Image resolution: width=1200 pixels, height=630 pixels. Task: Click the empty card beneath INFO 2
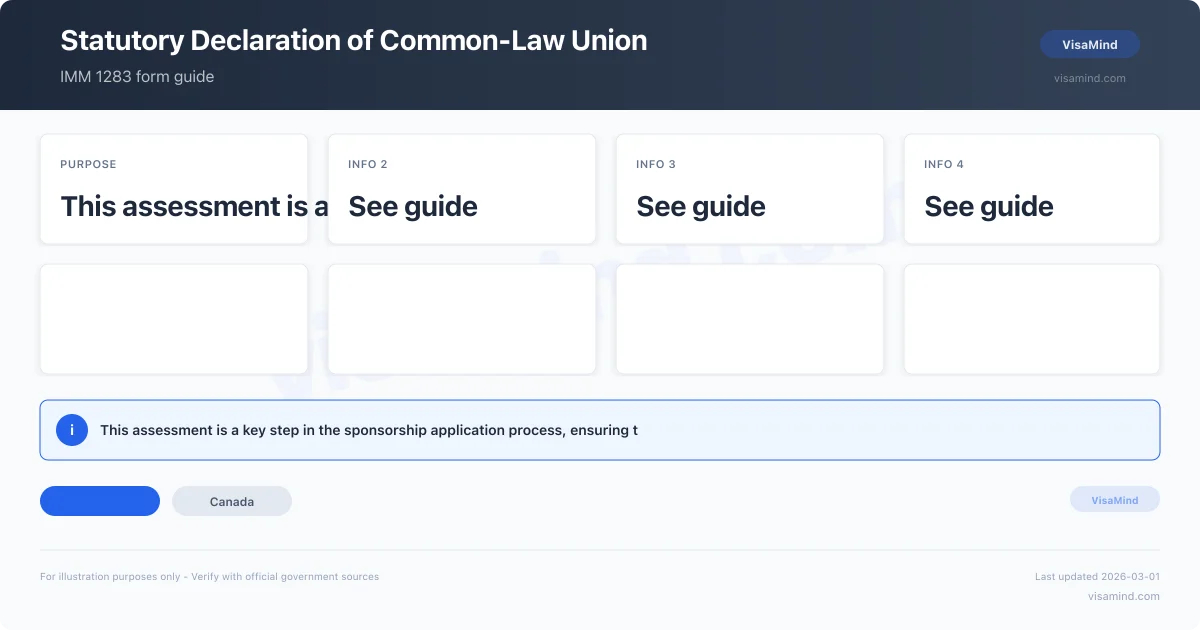point(462,319)
